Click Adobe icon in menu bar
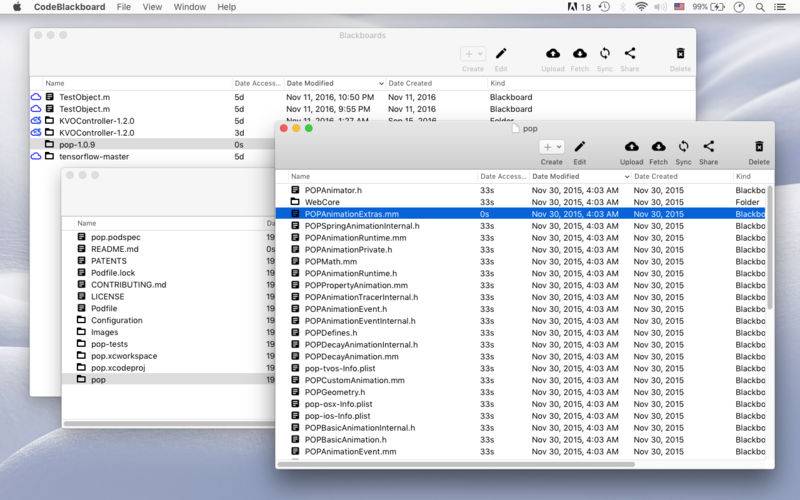This screenshot has height=500, width=800. pos(573,7)
